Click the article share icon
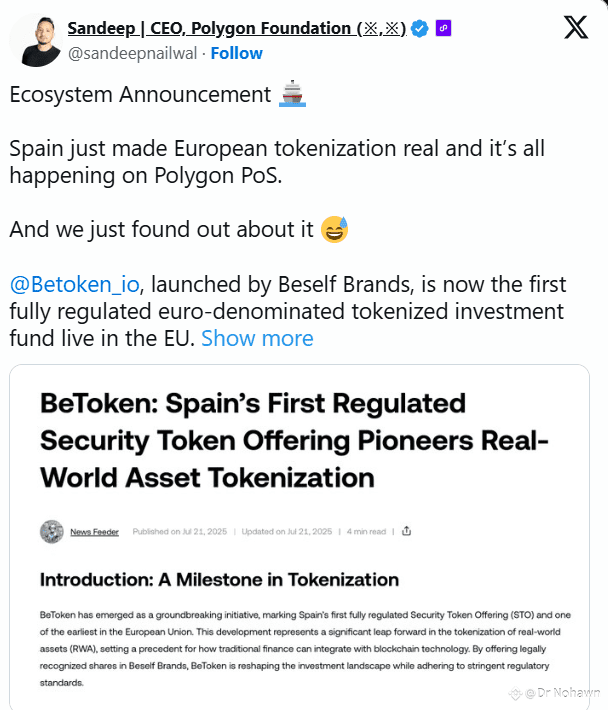Screen dimensions: 608x710 click(407, 531)
